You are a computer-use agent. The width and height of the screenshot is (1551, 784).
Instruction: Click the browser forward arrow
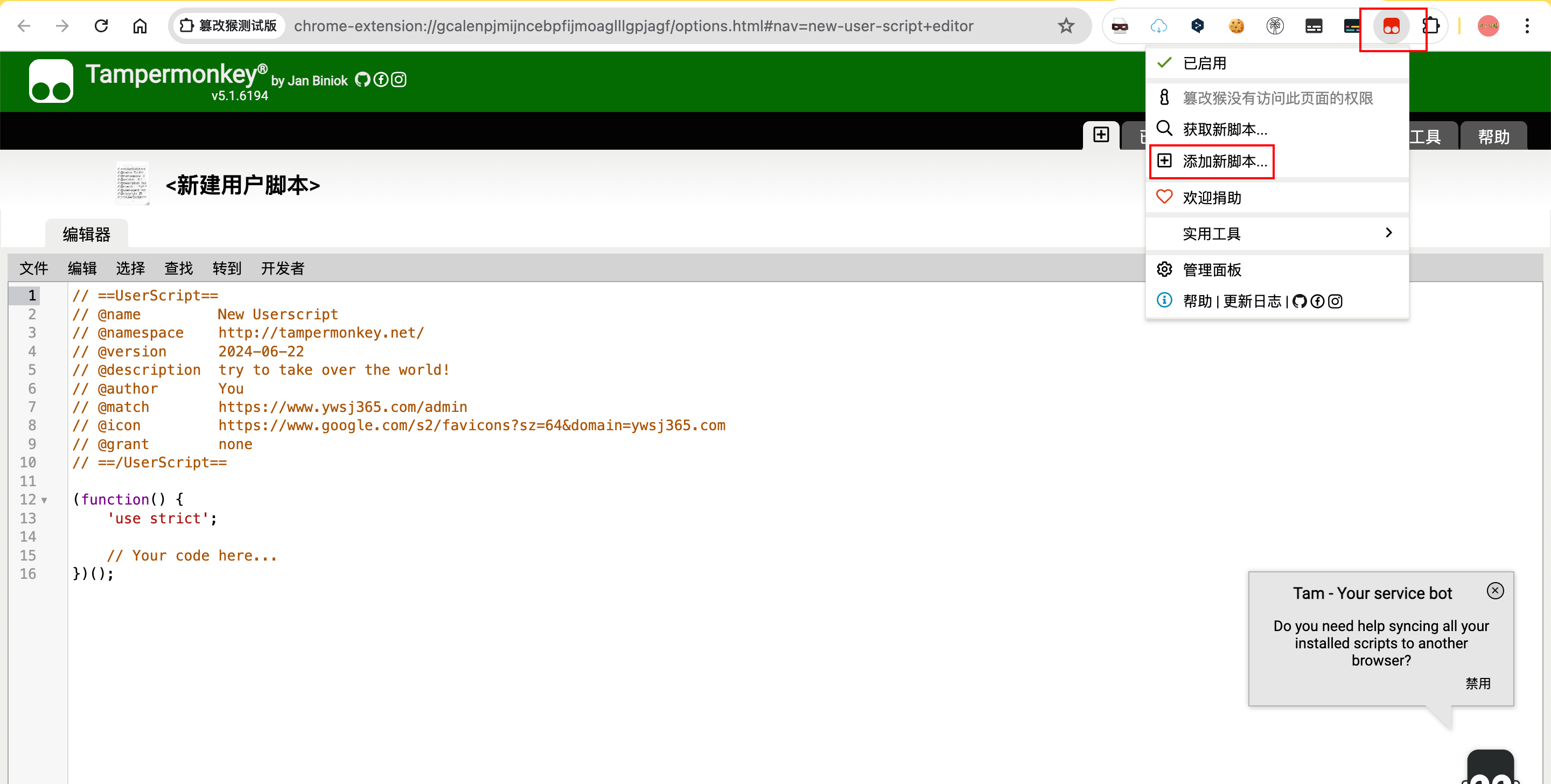pos(62,26)
